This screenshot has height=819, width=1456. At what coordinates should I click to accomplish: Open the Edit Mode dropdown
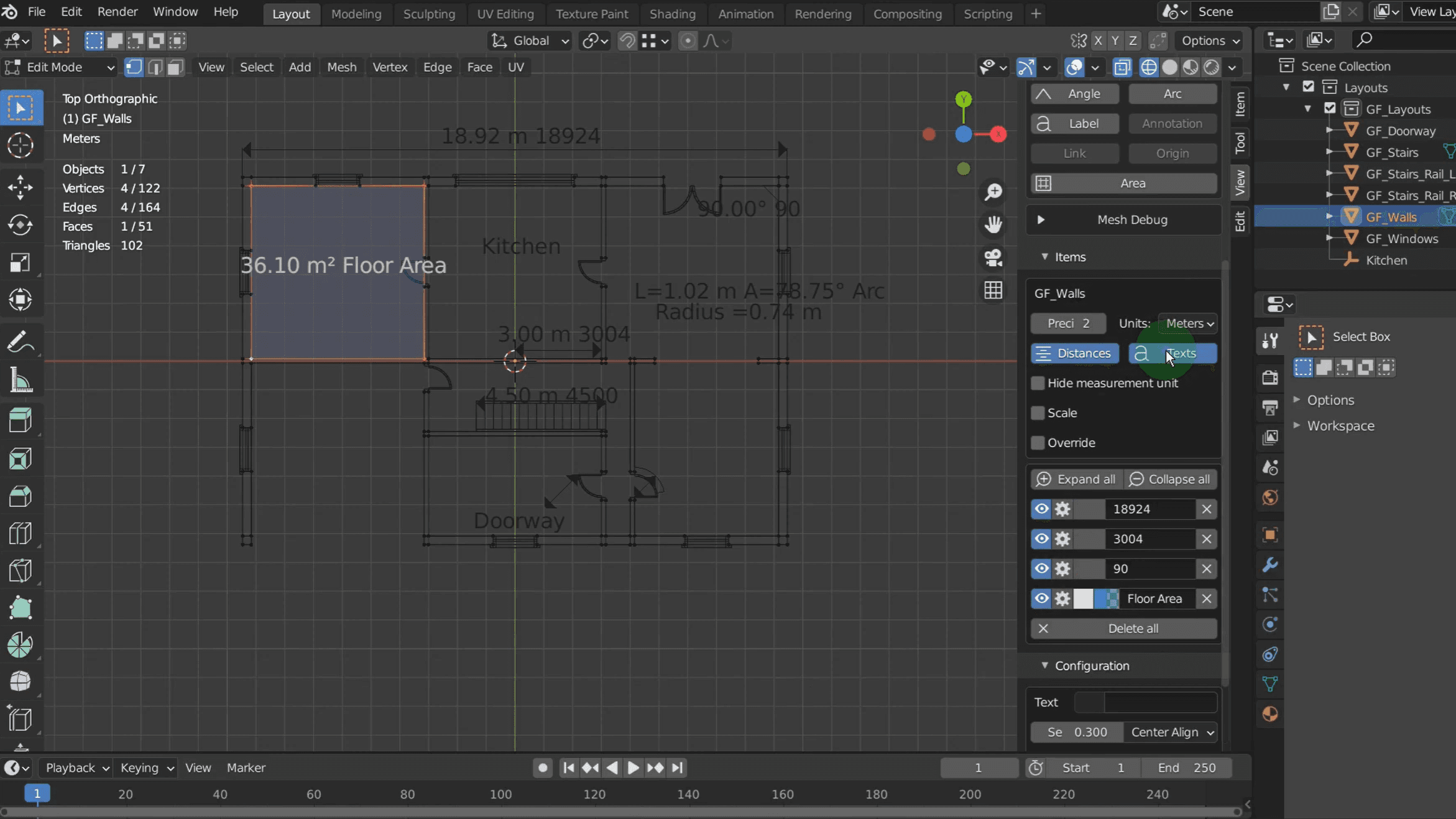pos(60,67)
